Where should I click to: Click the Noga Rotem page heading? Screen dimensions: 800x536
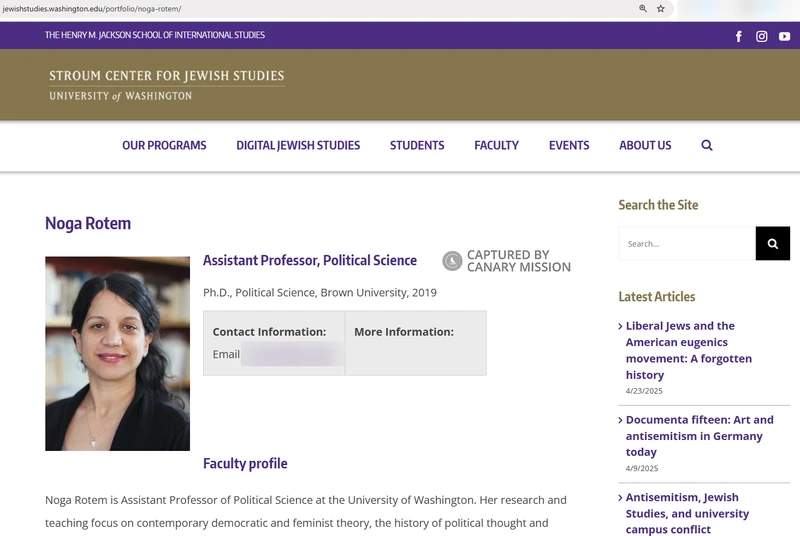click(x=88, y=223)
